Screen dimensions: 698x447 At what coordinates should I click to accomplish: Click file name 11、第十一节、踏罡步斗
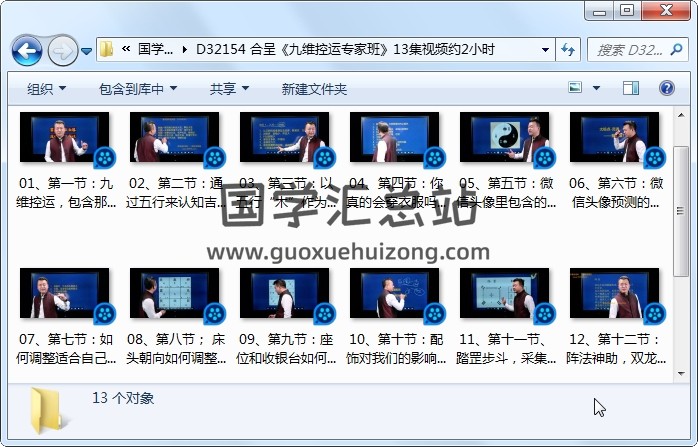coord(506,349)
